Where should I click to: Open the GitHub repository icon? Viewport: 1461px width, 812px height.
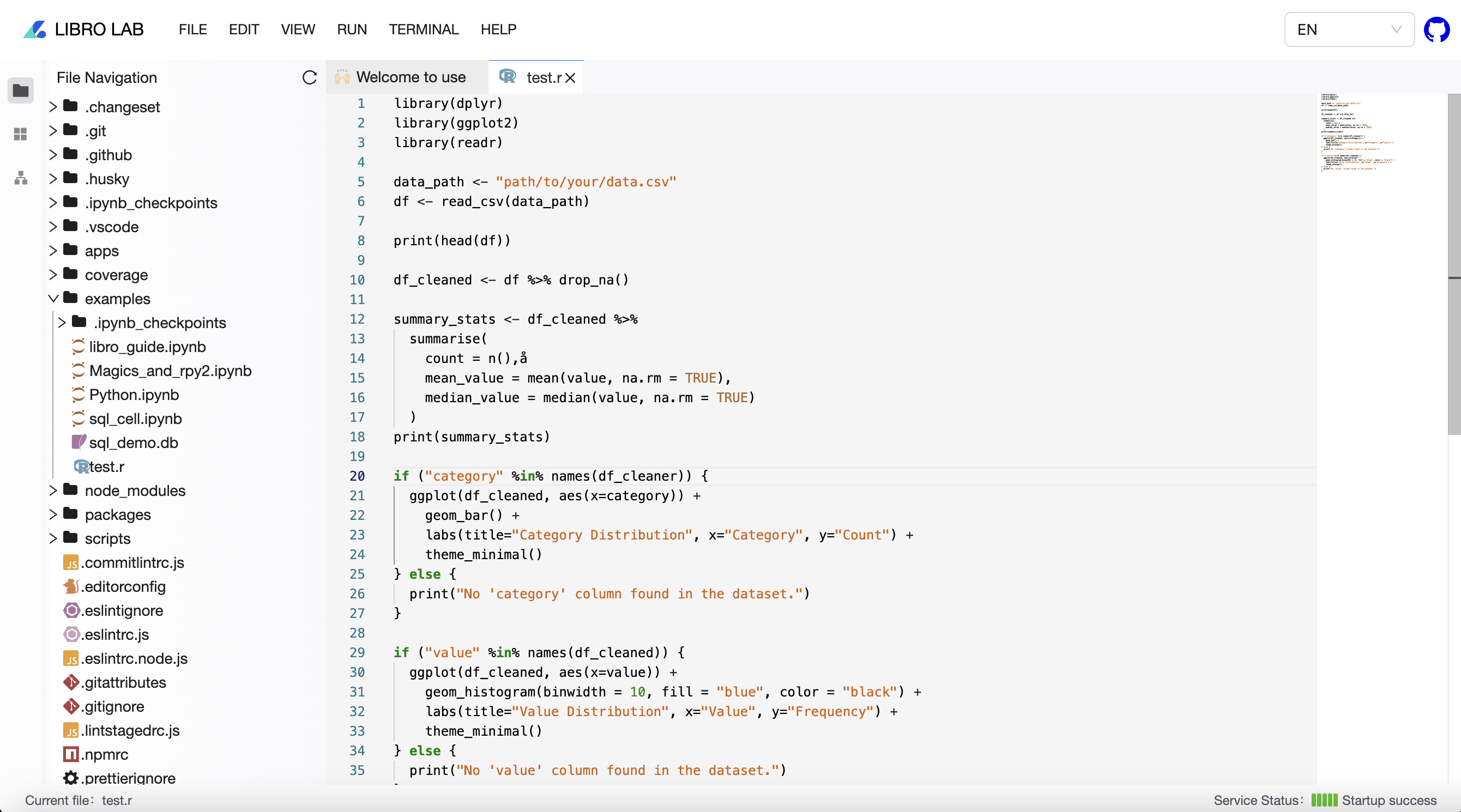1436,29
